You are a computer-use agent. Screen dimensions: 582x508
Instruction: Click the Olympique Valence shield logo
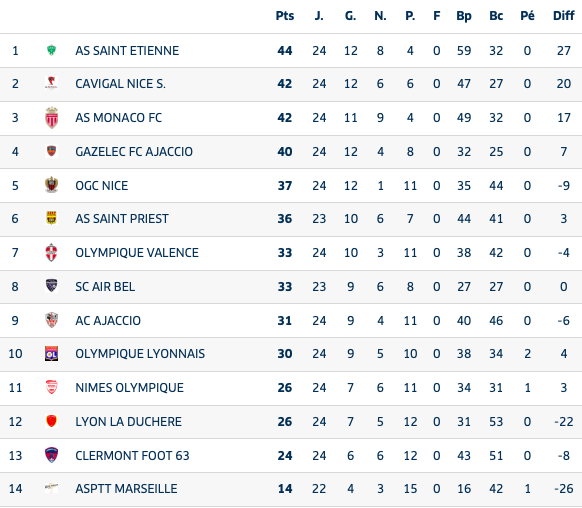click(x=52, y=252)
